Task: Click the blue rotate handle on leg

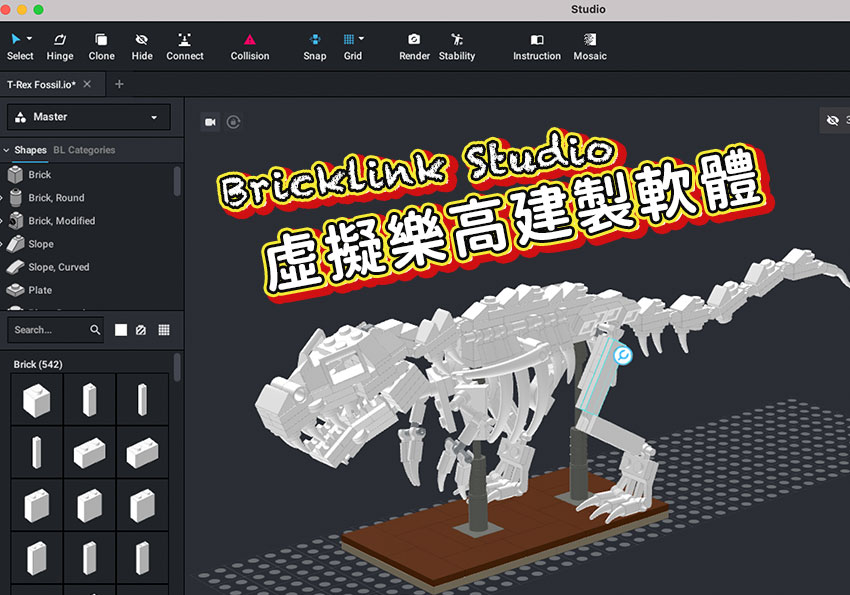Action: 623,355
